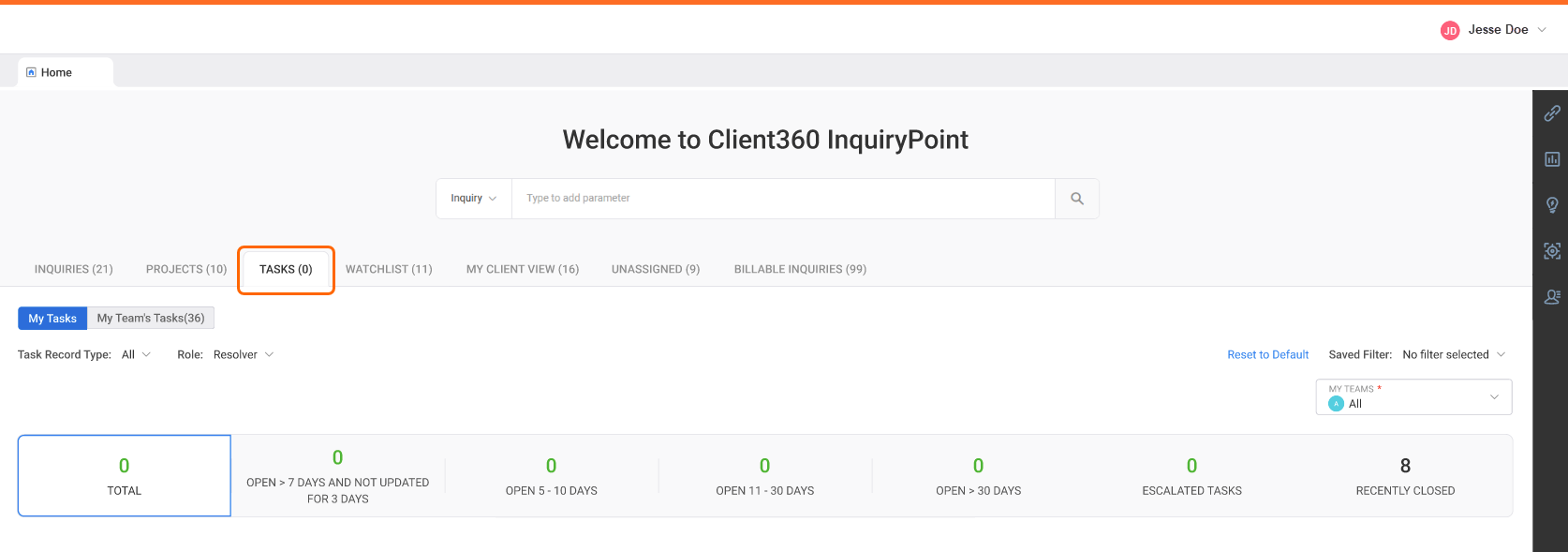Viewport: 1568px width, 552px height.
Task: Select the Escalated Tasks tile
Action: tap(1192, 476)
